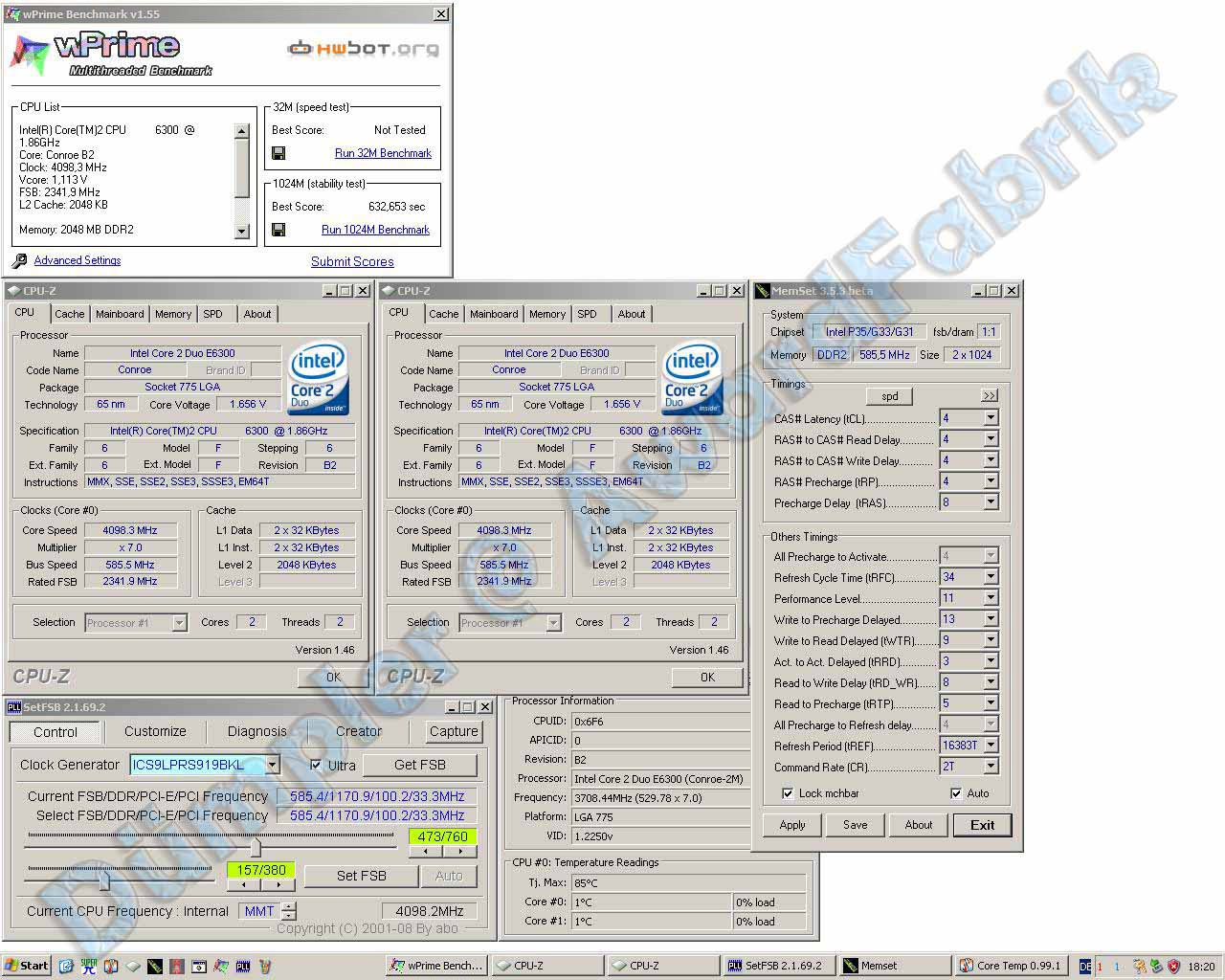Switch to wPrime Bench taskbar button
This screenshot has width=1225, height=980.
click(435, 966)
